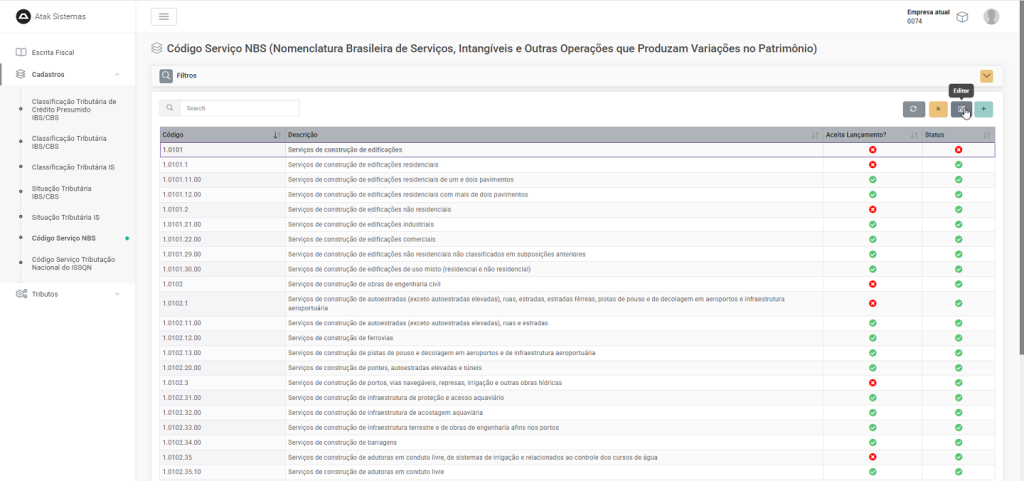This screenshot has width=1024, height=481.
Task: Click the yellow X delete button
Action: (x=938, y=109)
